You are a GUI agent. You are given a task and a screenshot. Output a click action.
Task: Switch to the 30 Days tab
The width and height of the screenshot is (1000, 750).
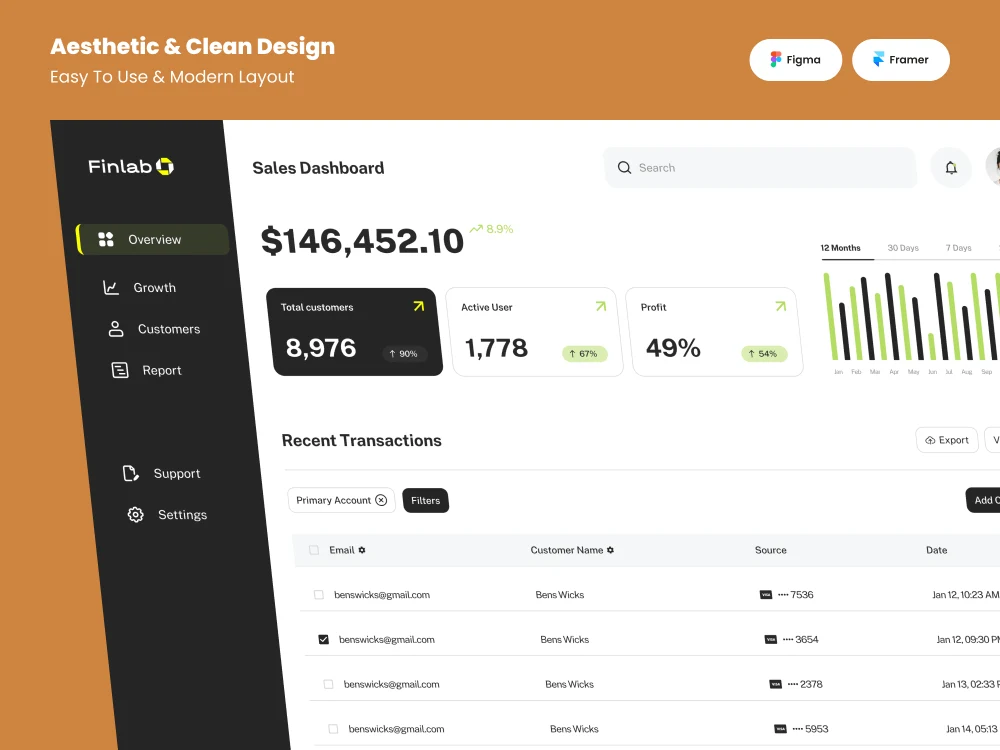pyautogui.click(x=903, y=247)
